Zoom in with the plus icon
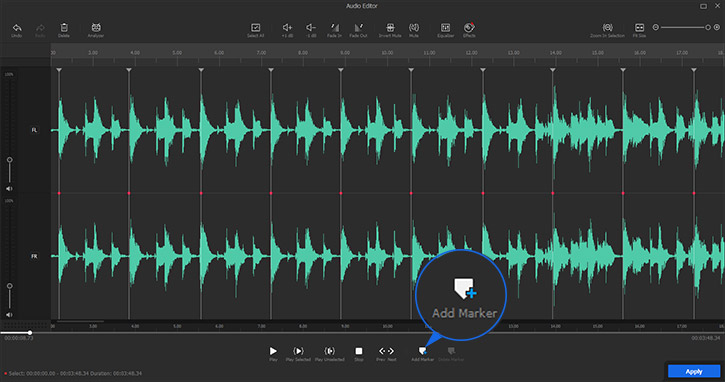725x382 pixels. click(x=717, y=27)
